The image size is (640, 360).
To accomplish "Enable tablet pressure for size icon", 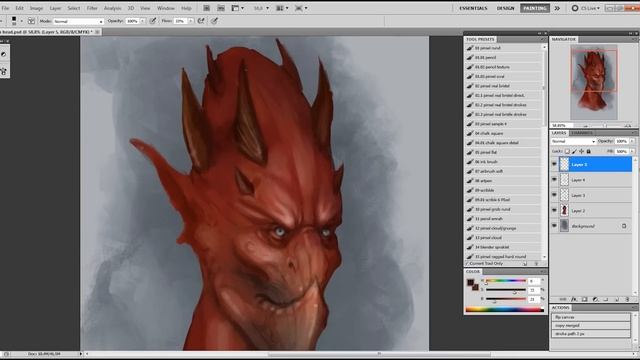I will coord(214,21).
